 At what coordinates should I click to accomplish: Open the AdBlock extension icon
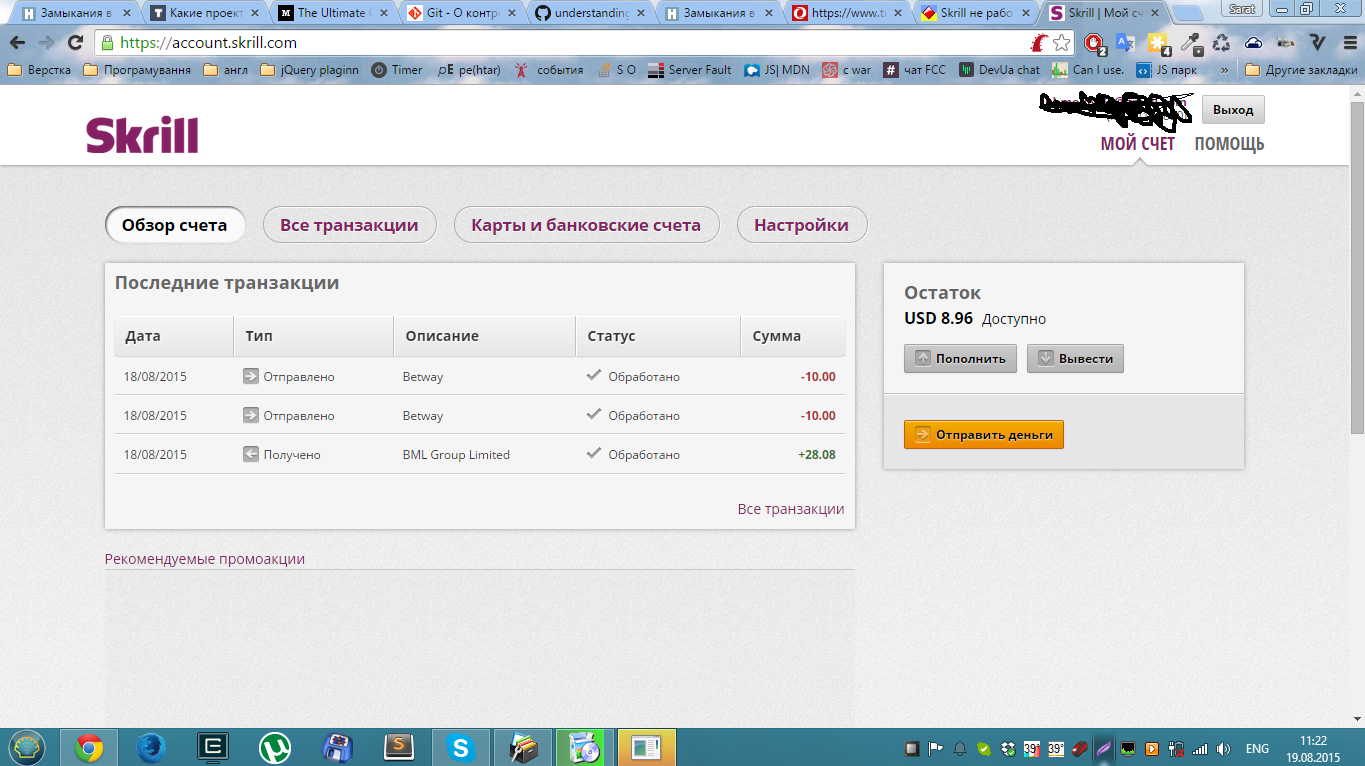click(x=1095, y=43)
